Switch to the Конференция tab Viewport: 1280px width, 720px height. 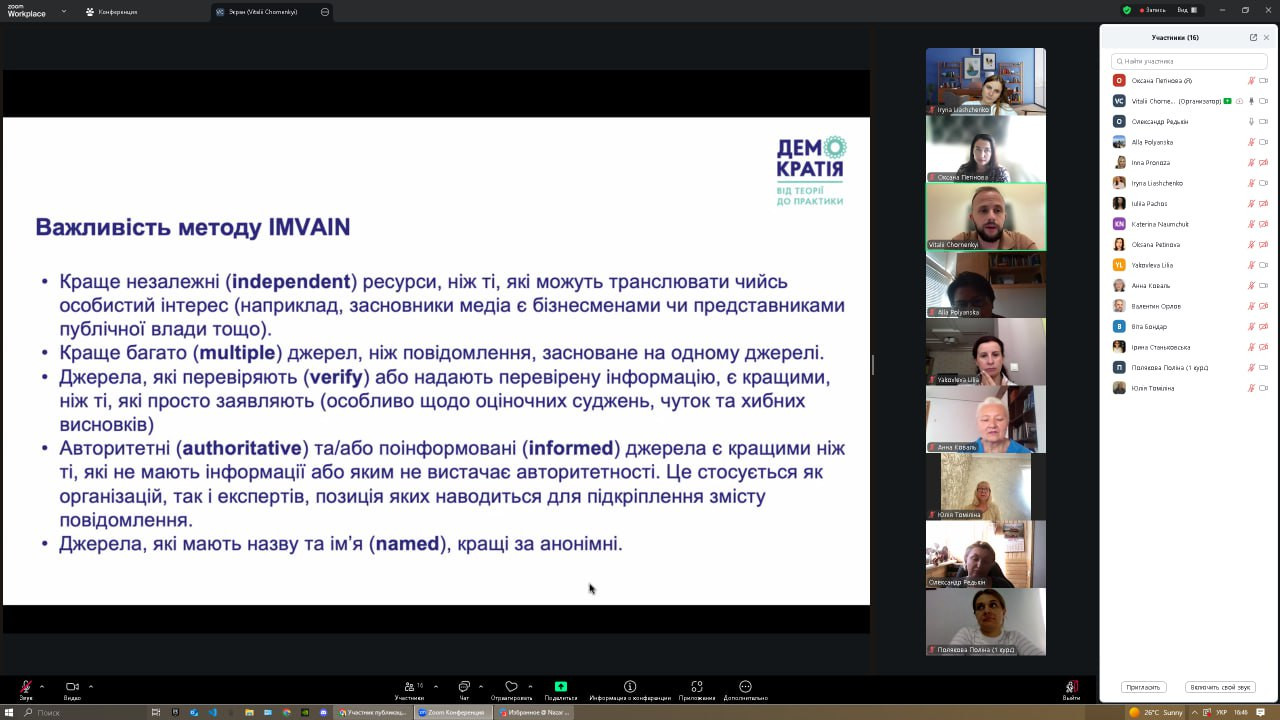point(112,12)
